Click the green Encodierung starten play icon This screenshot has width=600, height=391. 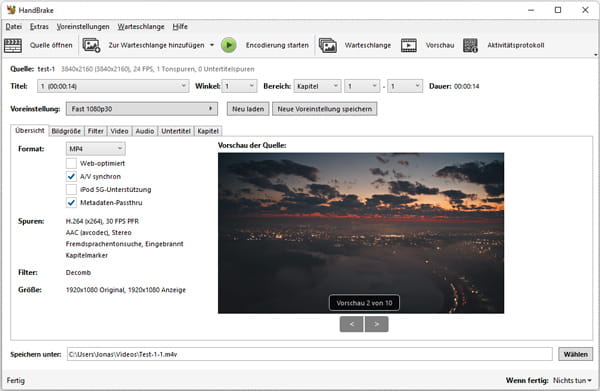coord(229,45)
